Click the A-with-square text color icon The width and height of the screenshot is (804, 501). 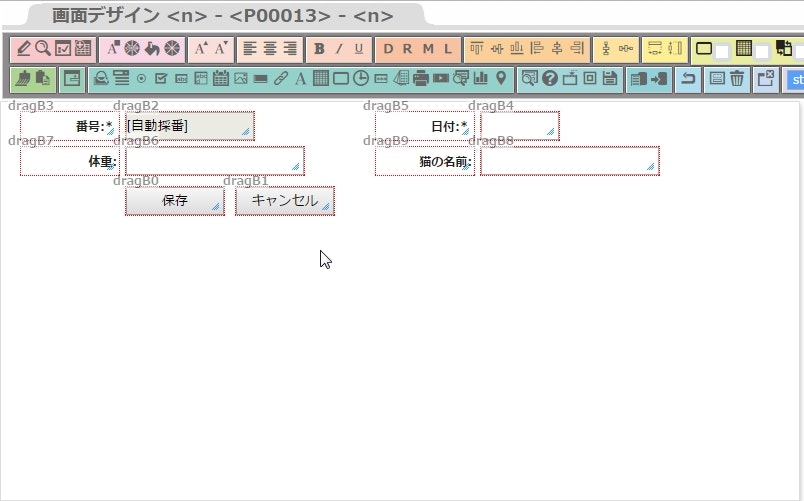point(113,49)
